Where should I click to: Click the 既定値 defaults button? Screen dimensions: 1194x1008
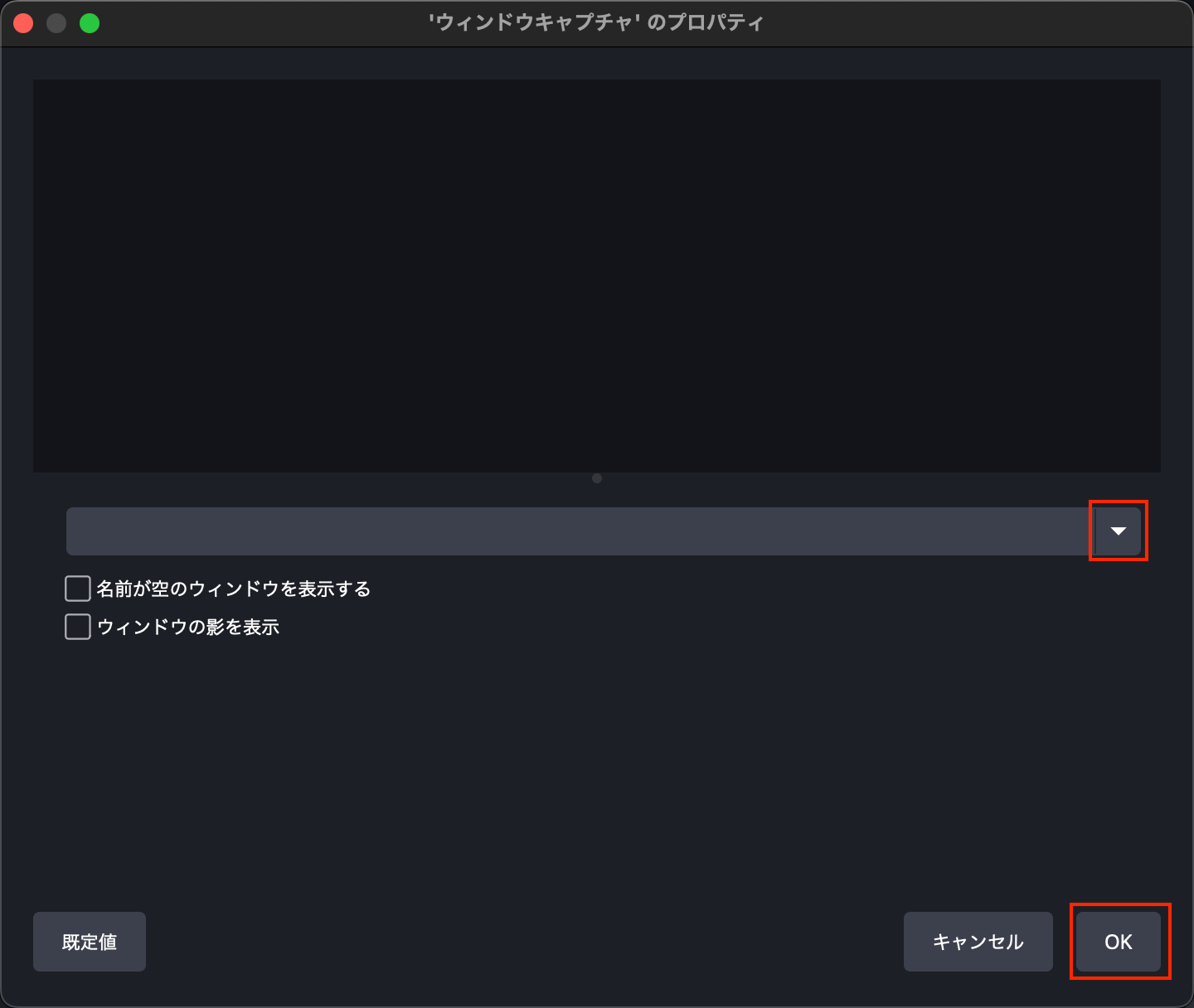90,942
